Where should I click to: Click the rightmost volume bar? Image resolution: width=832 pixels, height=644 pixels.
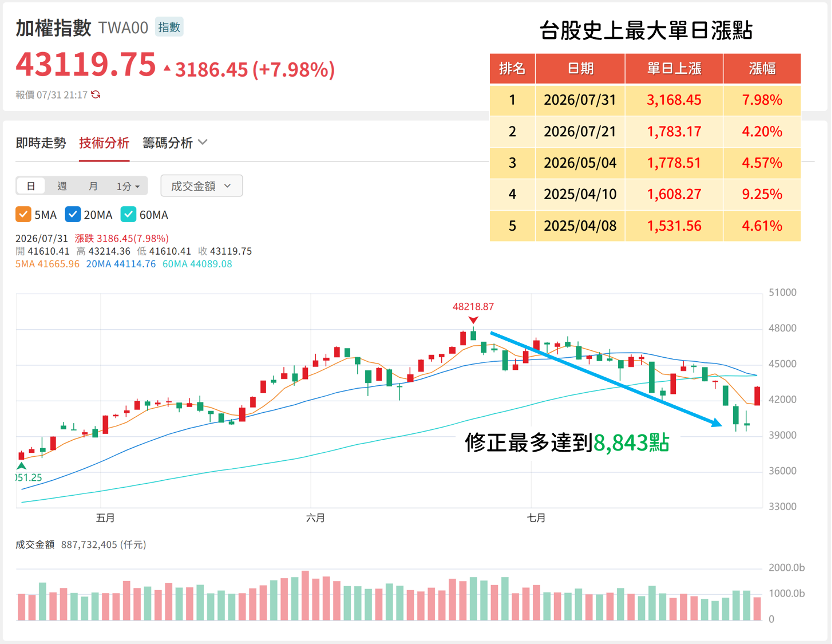point(757,608)
